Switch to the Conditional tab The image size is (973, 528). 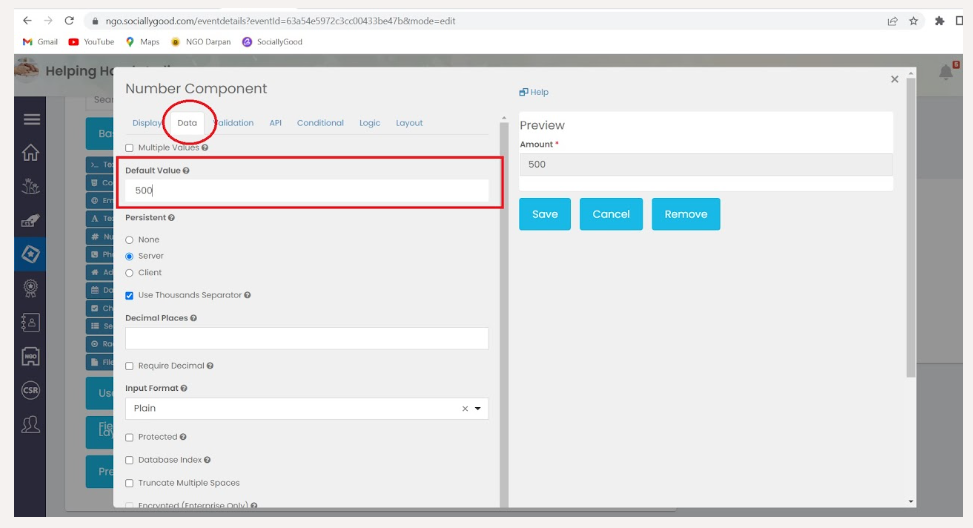(320, 123)
